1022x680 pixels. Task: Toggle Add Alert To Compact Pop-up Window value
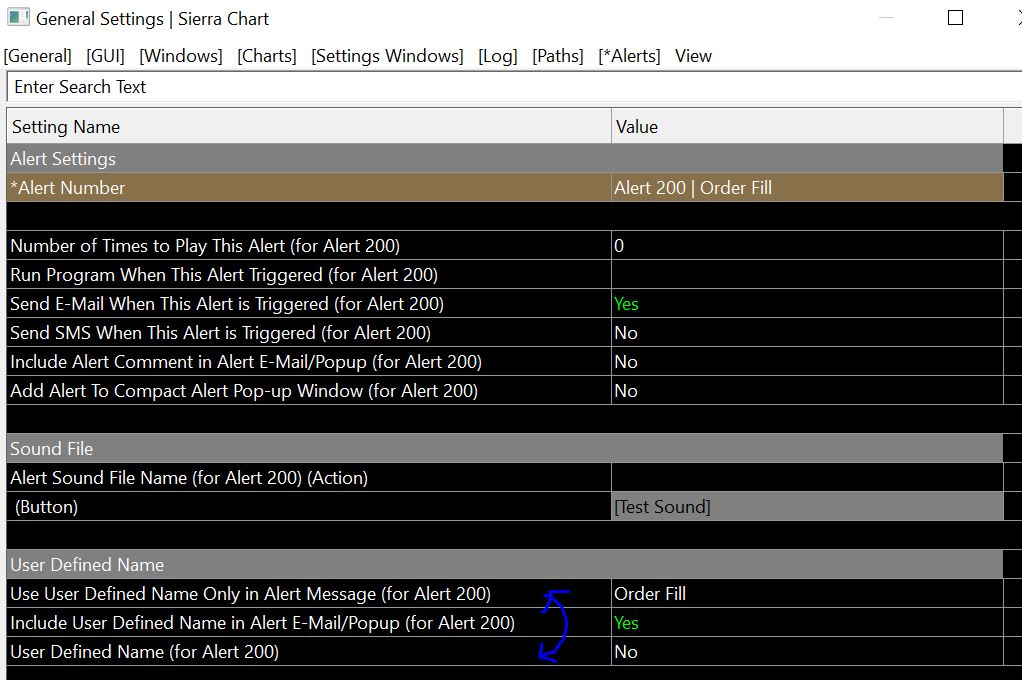pyautogui.click(x=808, y=391)
